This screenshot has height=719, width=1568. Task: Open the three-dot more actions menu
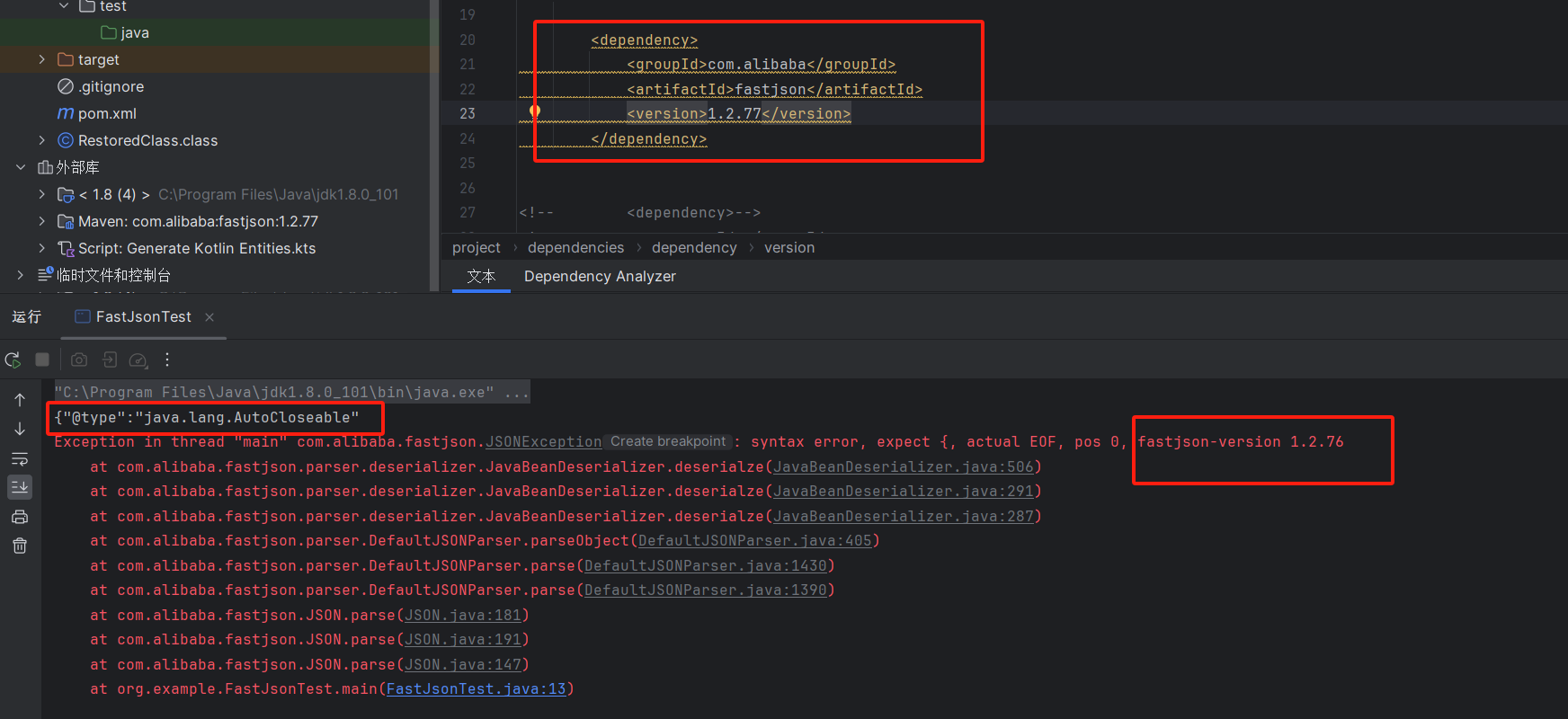(167, 359)
